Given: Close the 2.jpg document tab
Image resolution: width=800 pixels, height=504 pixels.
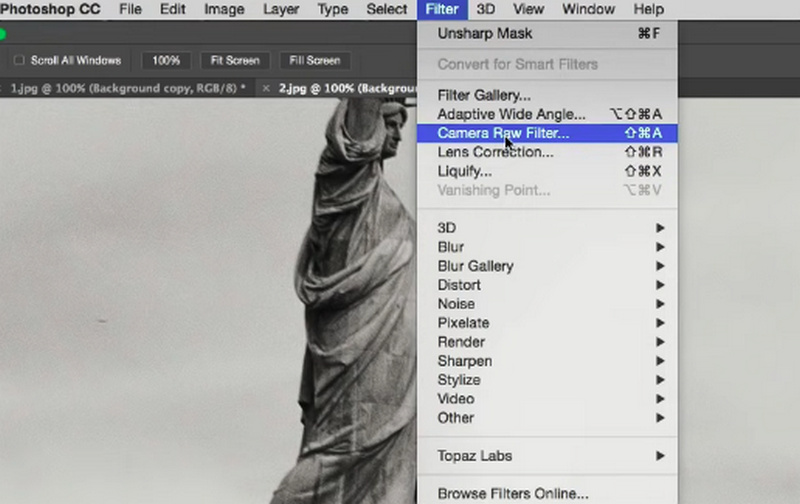Looking at the screenshot, I should coord(266,89).
